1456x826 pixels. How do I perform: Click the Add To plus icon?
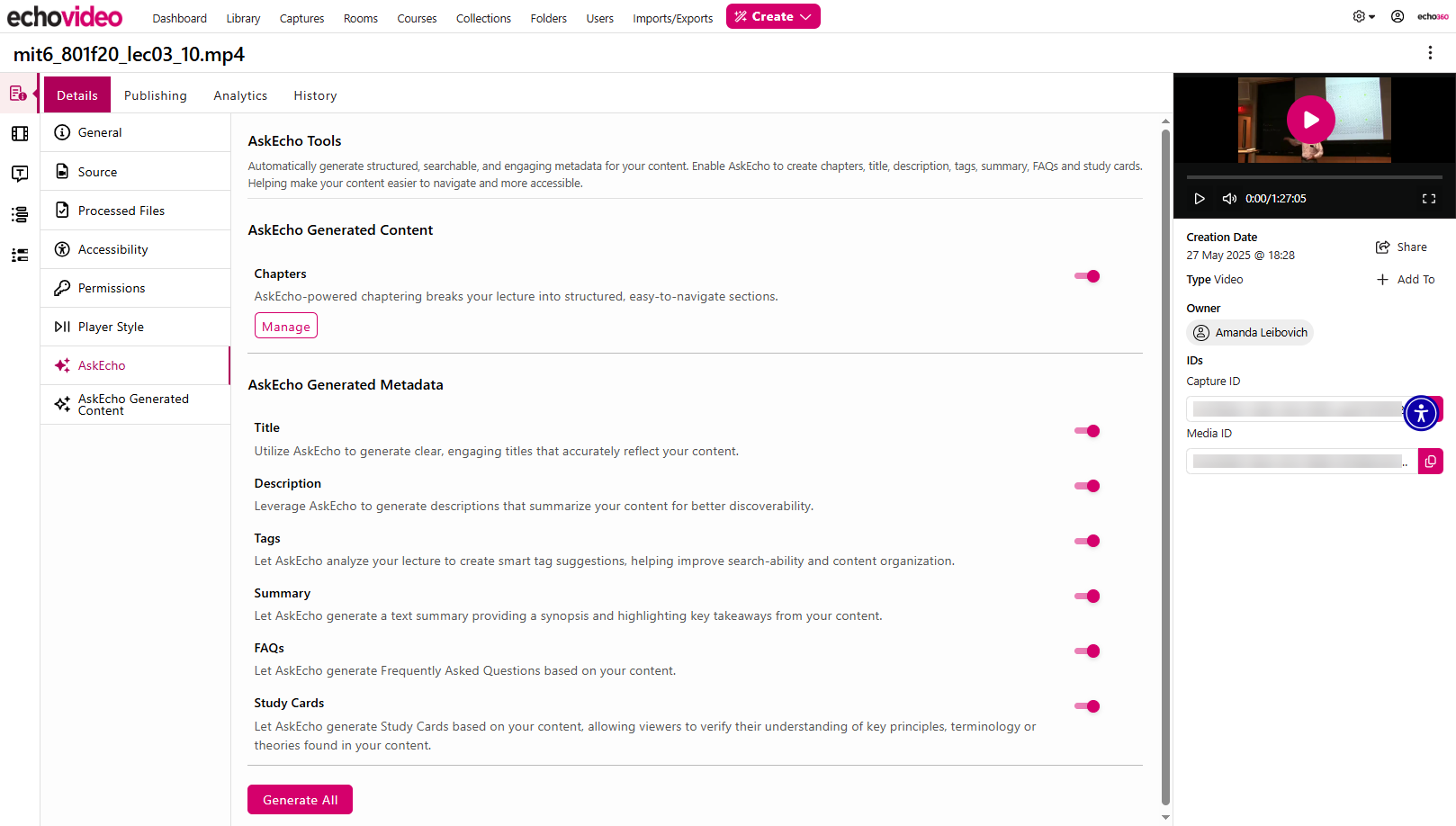pyautogui.click(x=1383, y=280)
